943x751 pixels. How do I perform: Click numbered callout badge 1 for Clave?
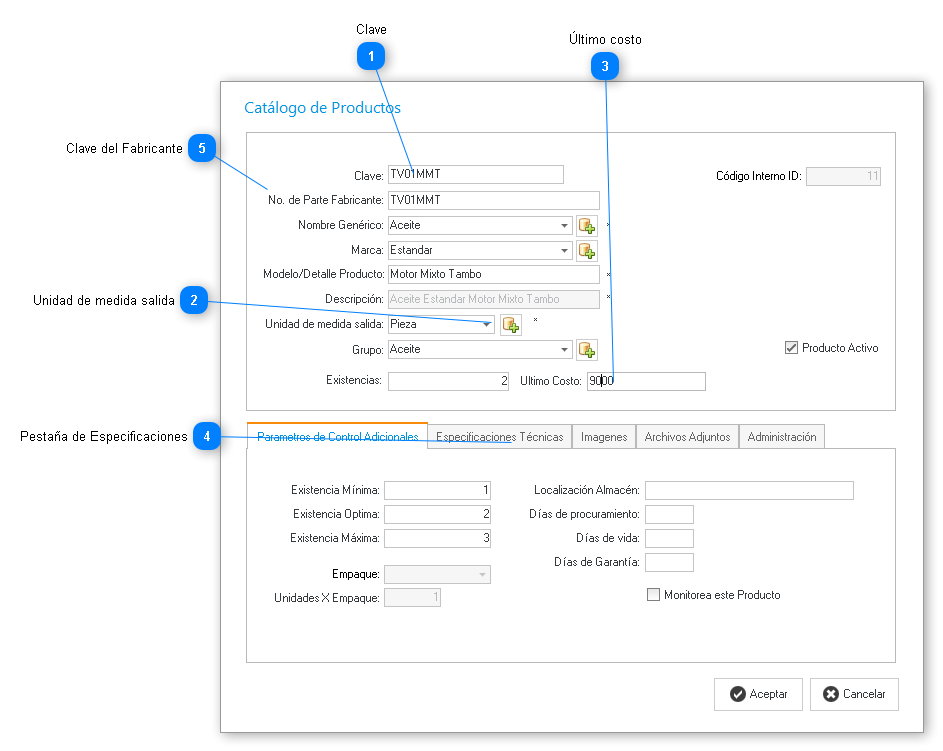pyautogui.click(x=371, y=57)
